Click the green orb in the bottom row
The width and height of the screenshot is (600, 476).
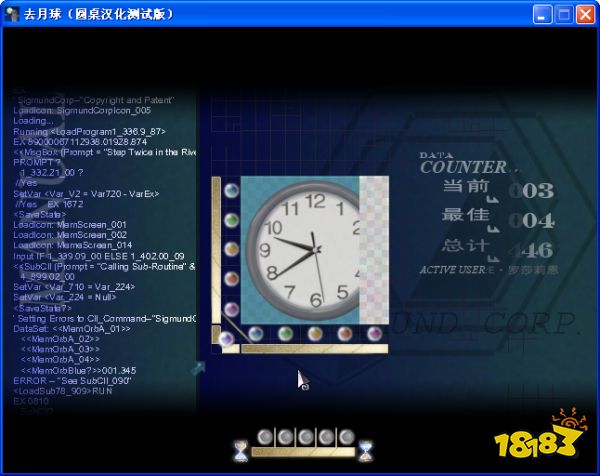pos(286,333)
